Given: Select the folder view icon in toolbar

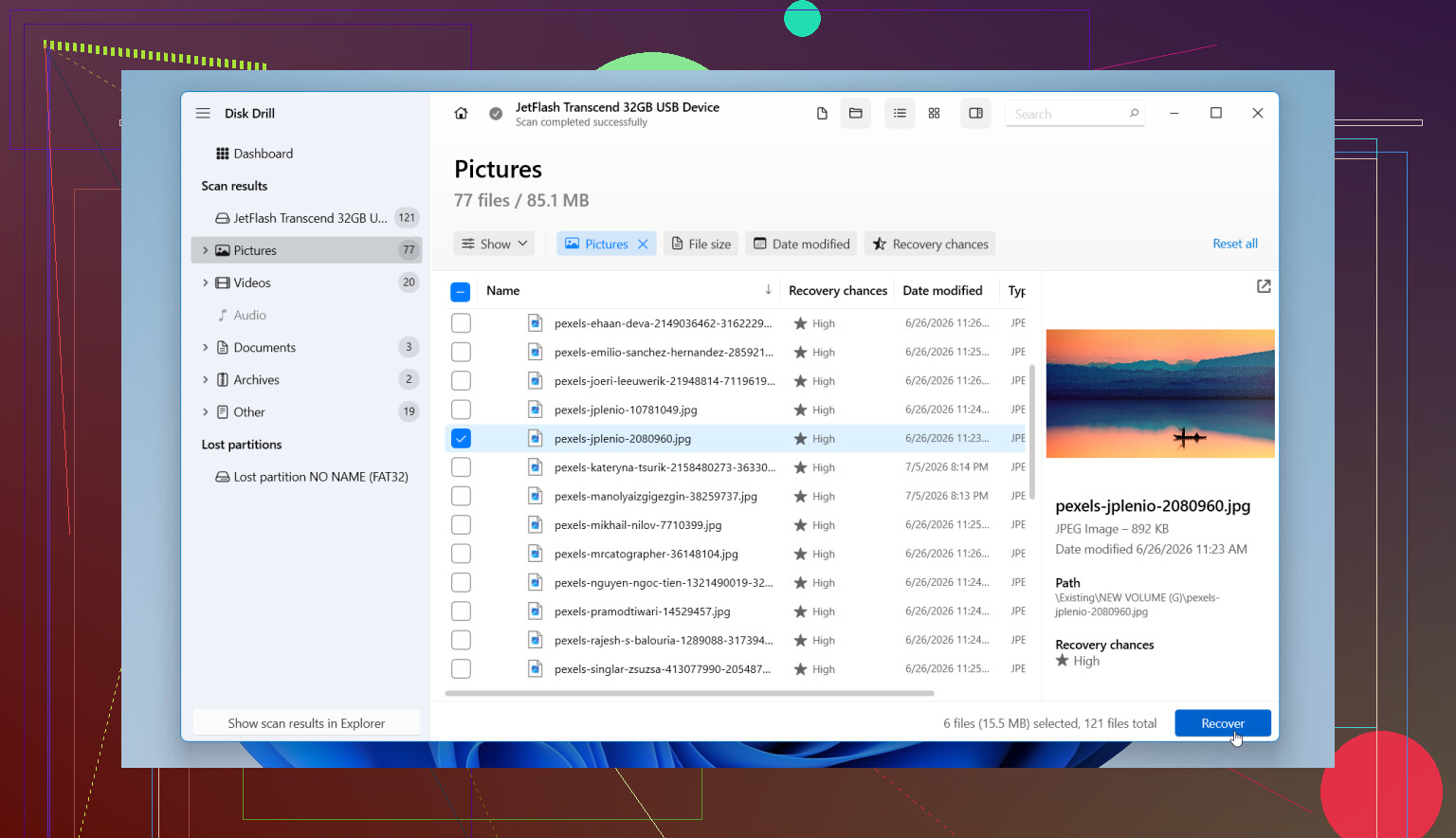Looking at the screenshot, I should pyautogui.click(x=855, y=114).
